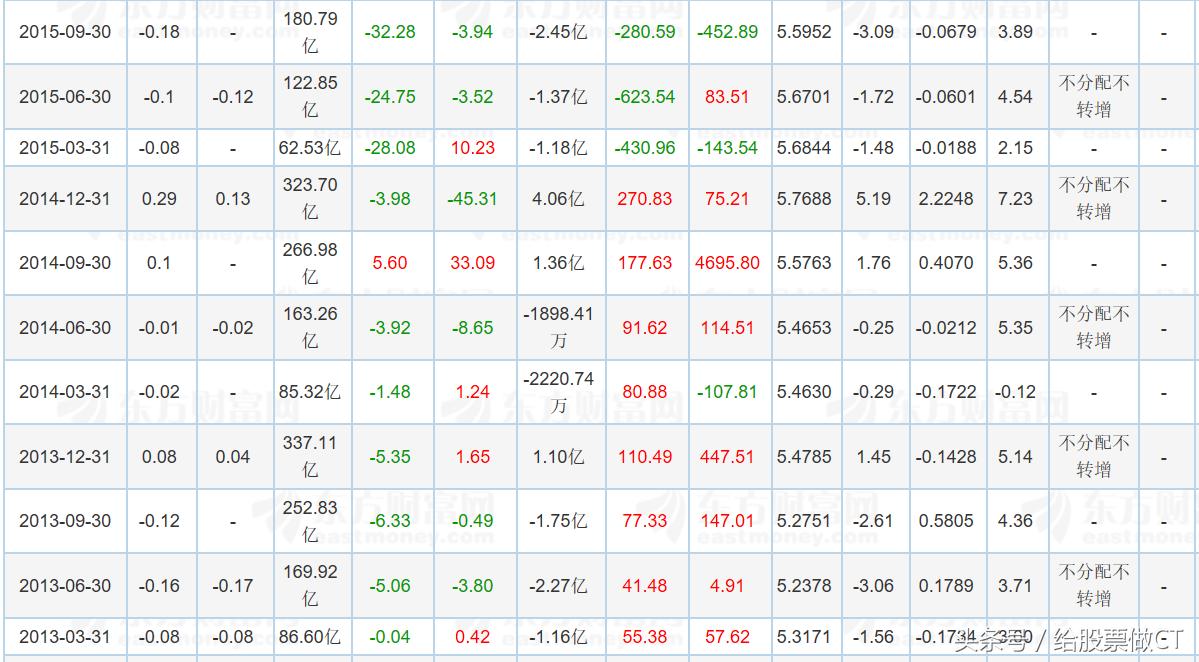Pick the green value -45.31
Image resolution: width=1199 pixels, height=662 pixels.
pos(473,199)
